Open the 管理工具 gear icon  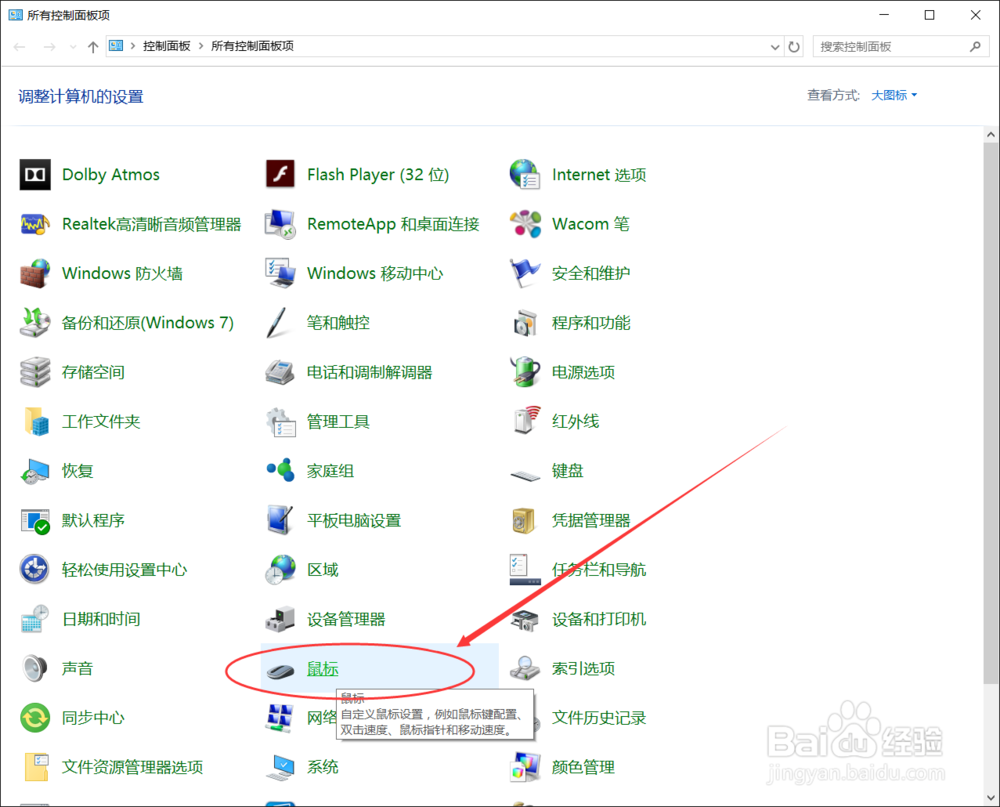tap(280, 421)
